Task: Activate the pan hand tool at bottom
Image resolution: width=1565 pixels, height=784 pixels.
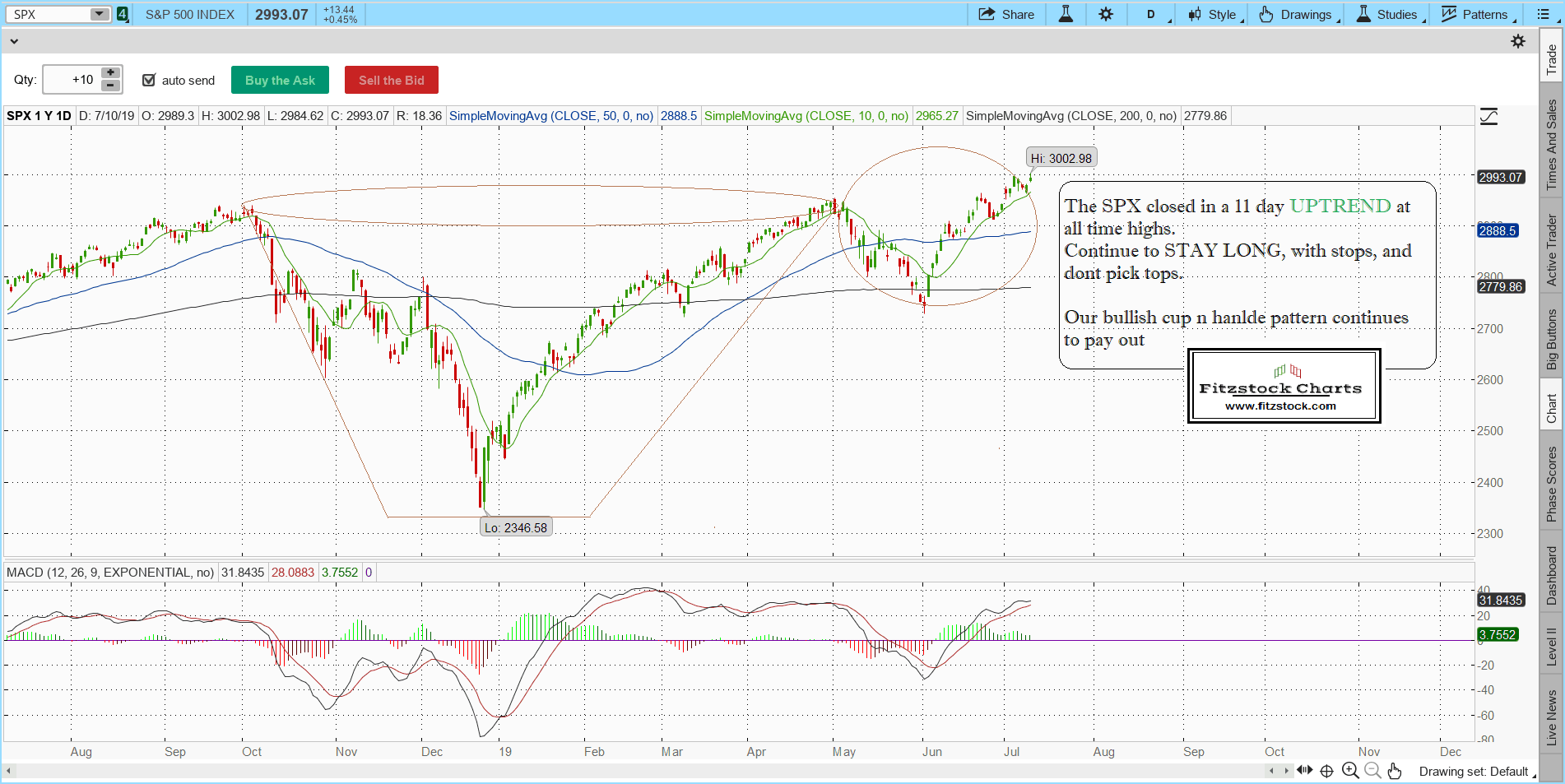Action: point(1394,771)
